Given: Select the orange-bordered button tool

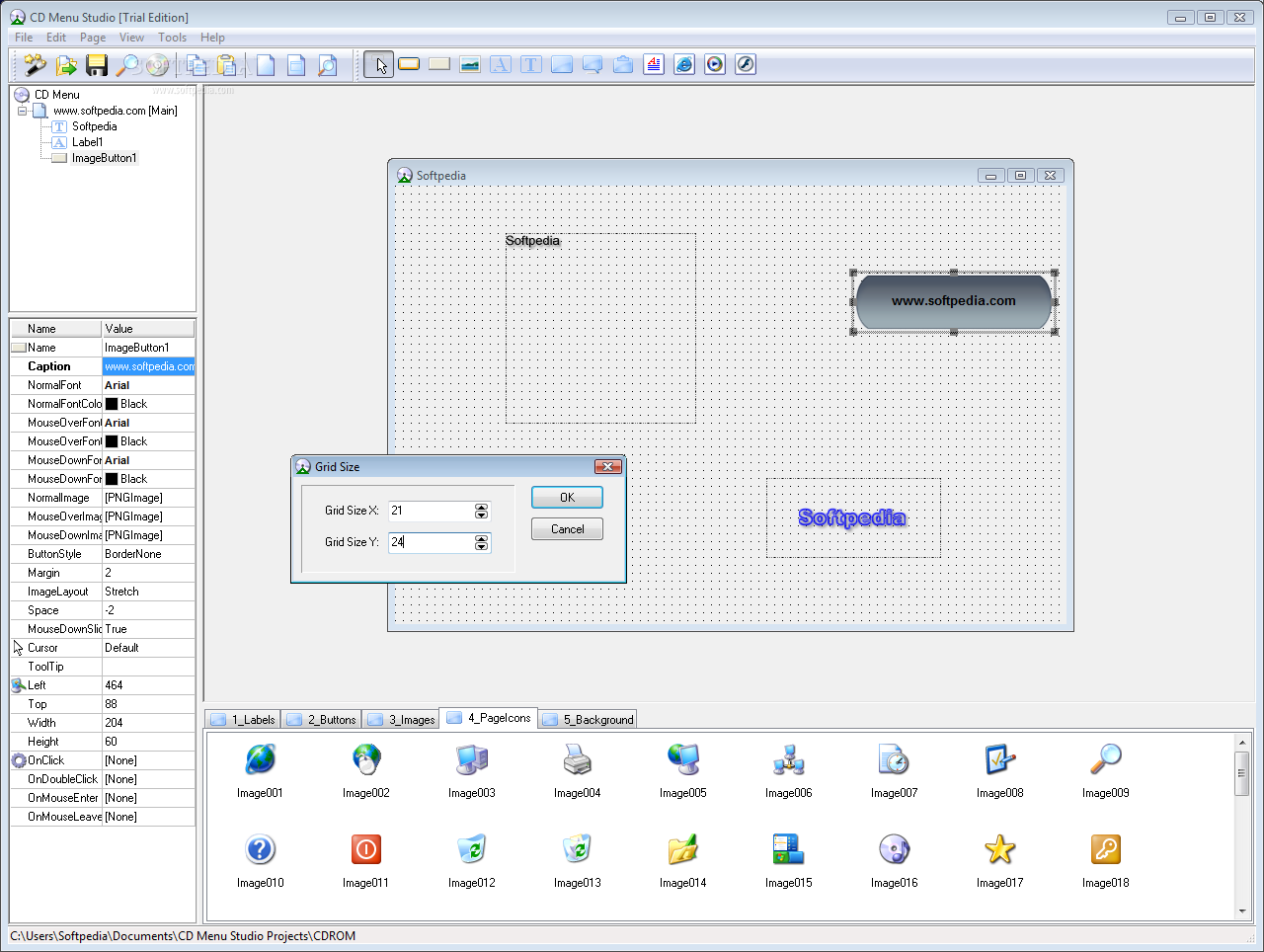Looking at the screenshot, I should point(409,64).
